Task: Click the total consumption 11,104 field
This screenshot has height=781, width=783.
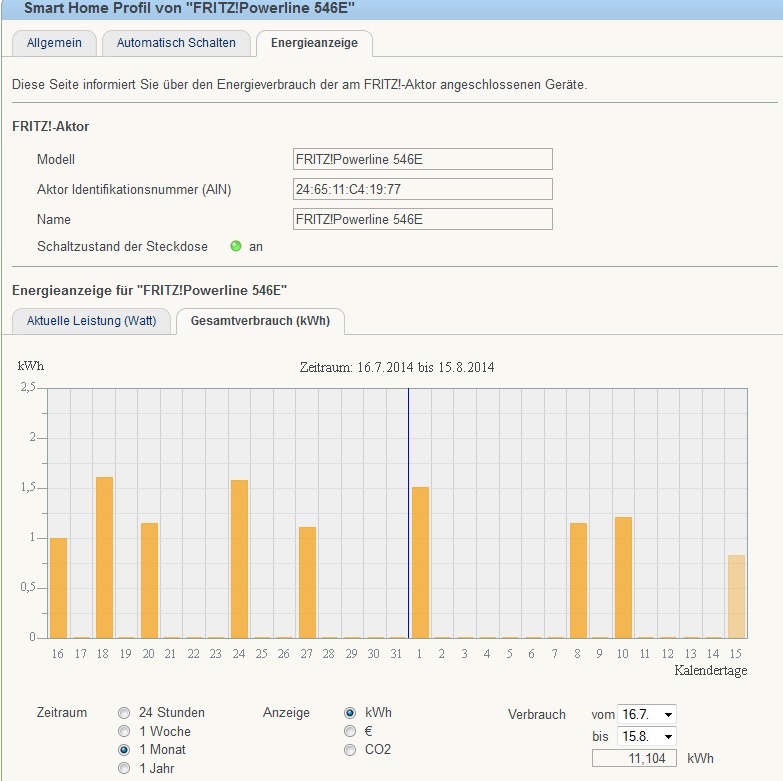Action: coord(635,759)
